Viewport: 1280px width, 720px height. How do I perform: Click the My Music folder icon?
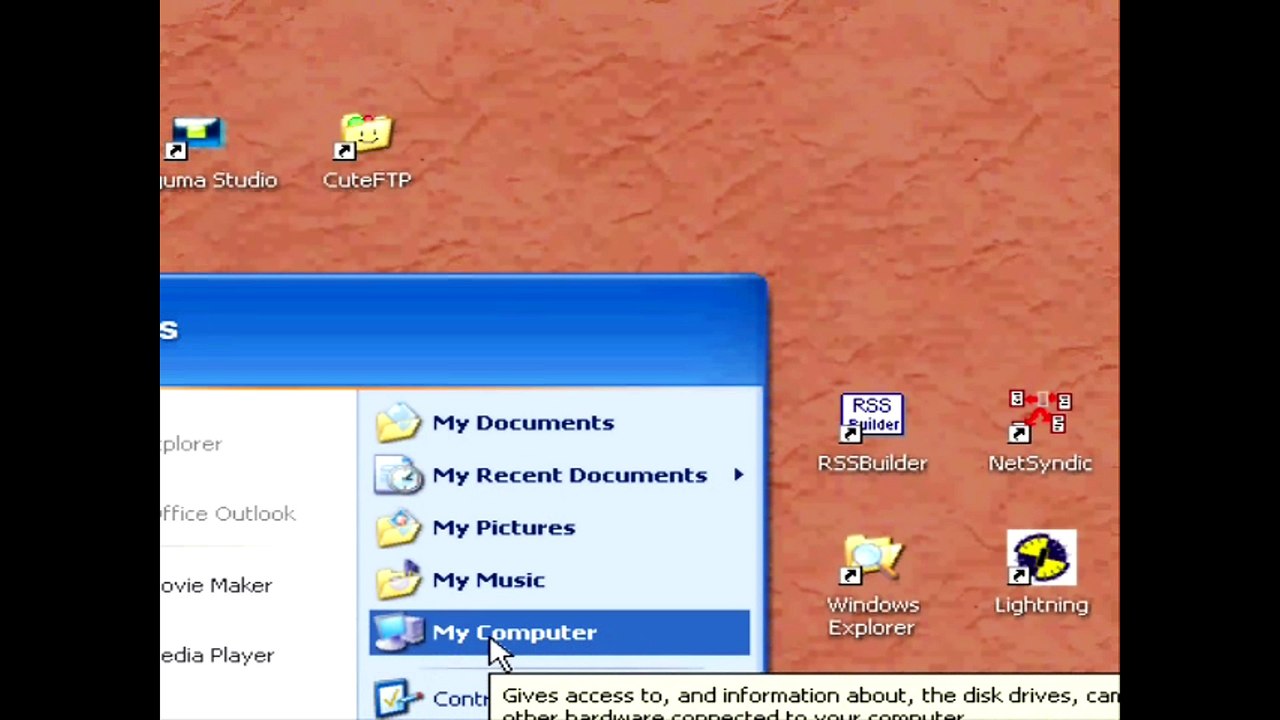[399, 580]
